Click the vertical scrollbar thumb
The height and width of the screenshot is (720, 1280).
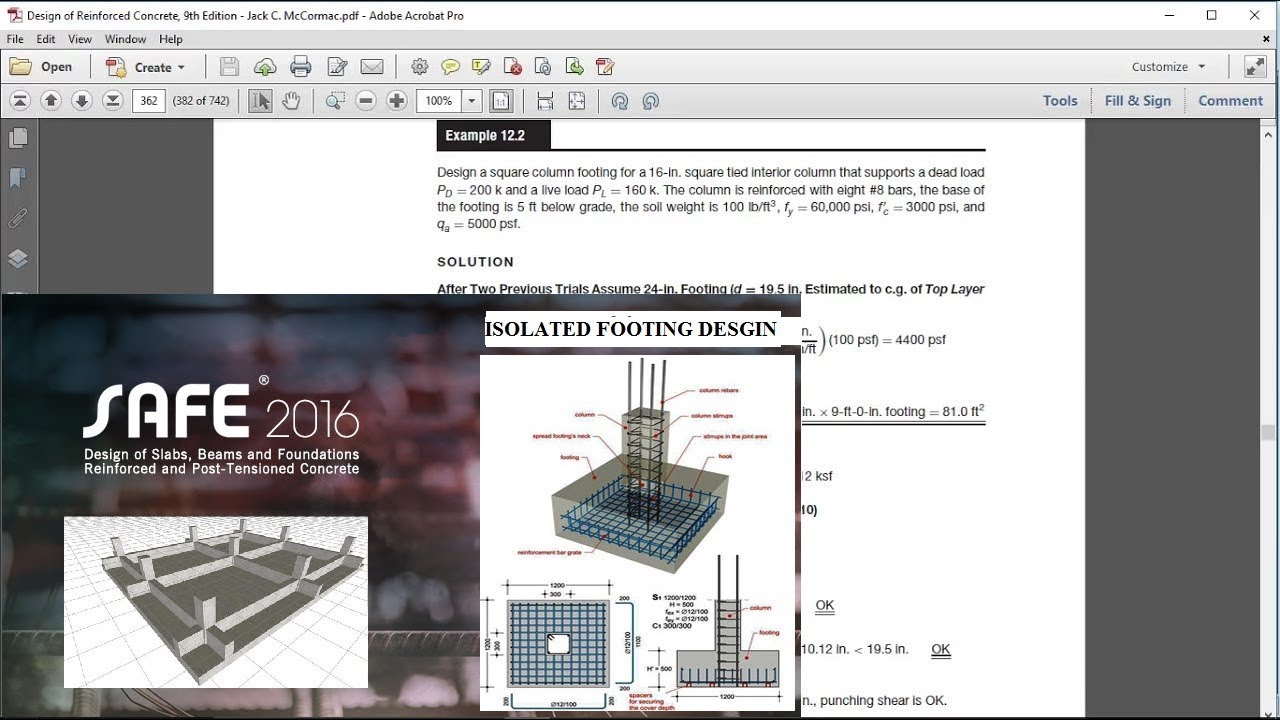point(1269,433)
